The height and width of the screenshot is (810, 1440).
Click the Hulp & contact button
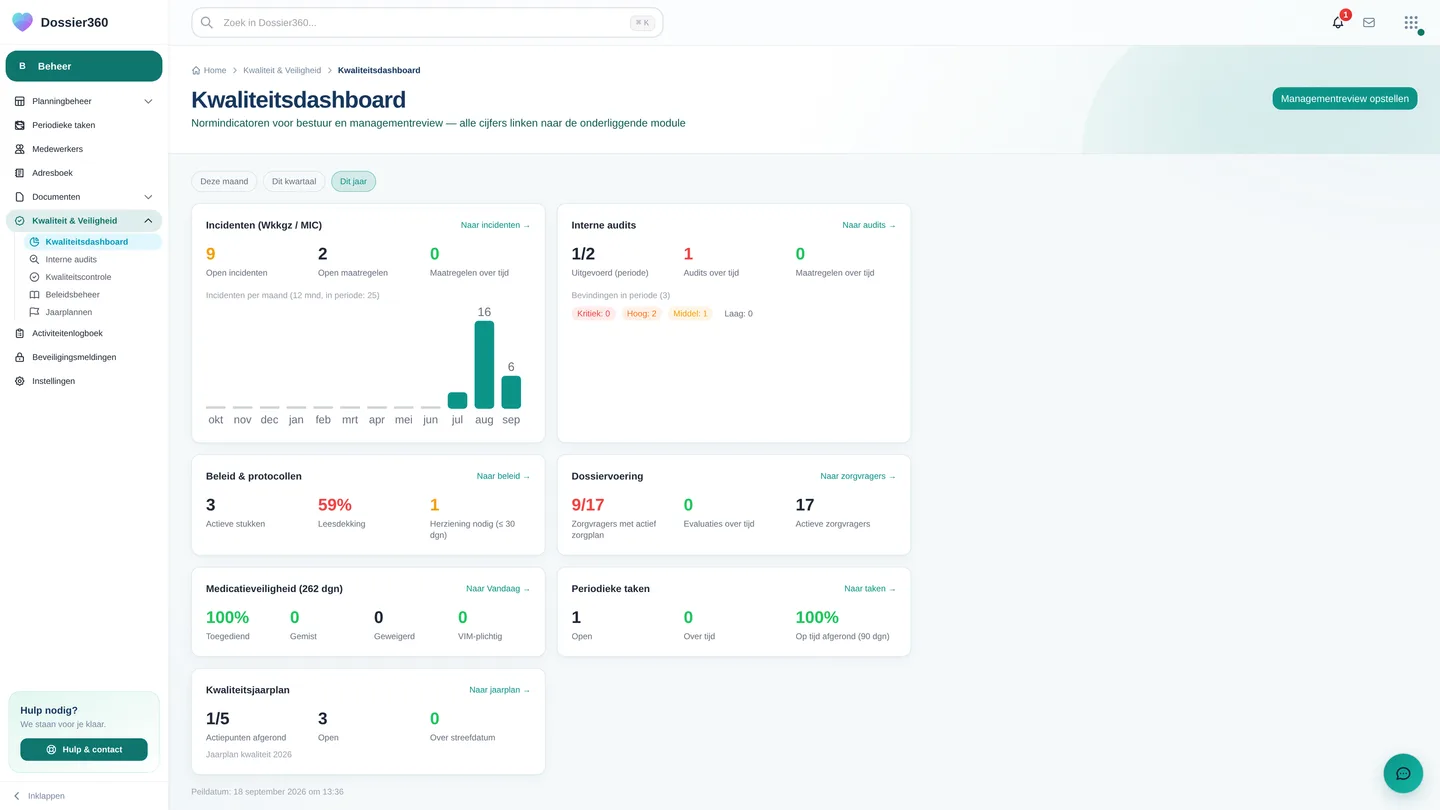pos(84,749)
